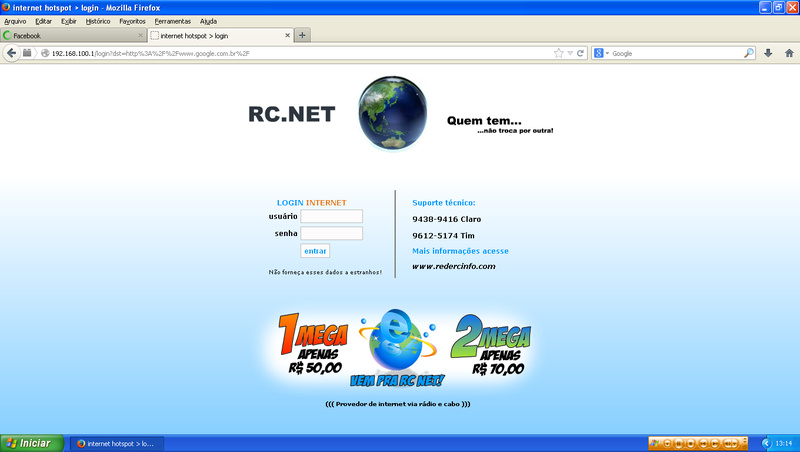The image size is (800, 452).
Task: Click the Suporte técnico heading
Action: click(x=443, y=203)
